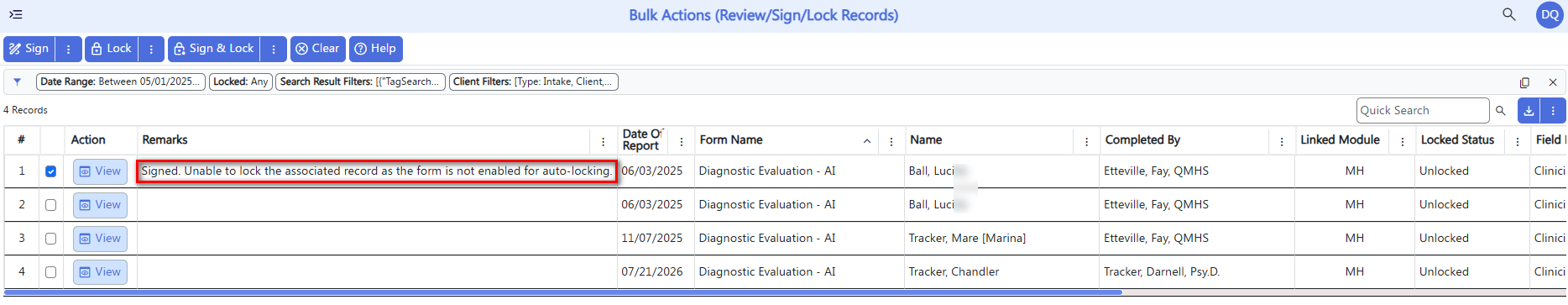Viewport: 1568px width, 305px height.
Task: Open the Help button
Action: [x=376, y=49]
